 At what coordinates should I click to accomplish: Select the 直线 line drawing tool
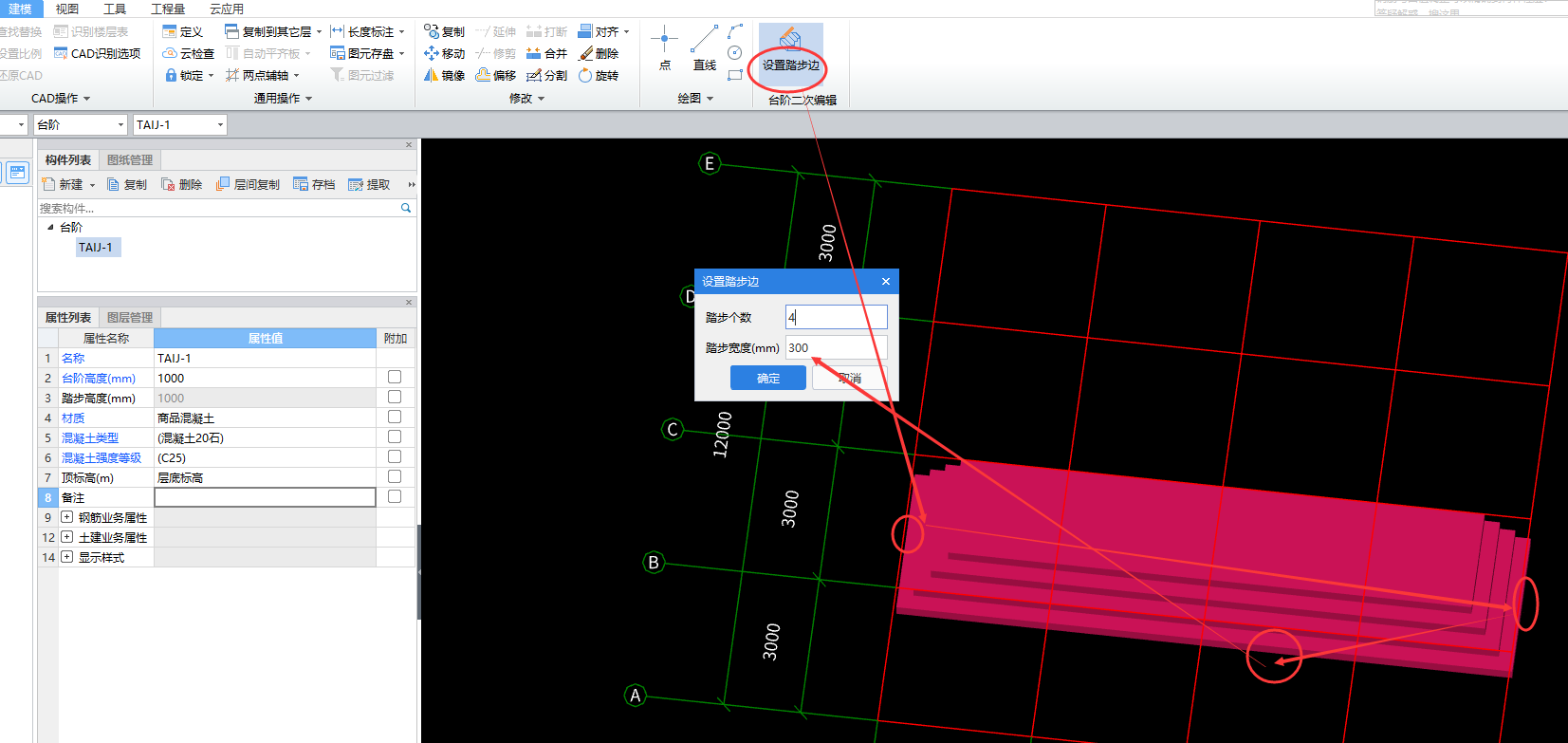pyautogui.click(x=705, y=48)
